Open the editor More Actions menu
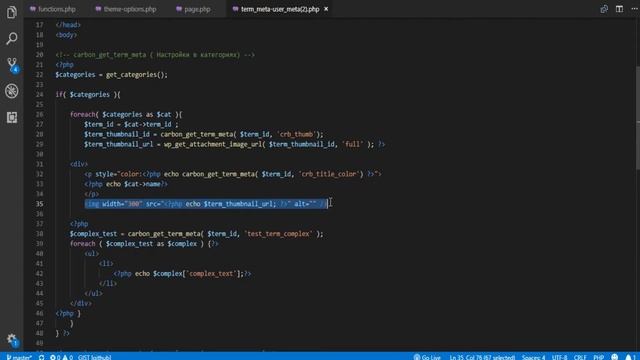Viewport: 640px width, 360px height. (634, 9)
